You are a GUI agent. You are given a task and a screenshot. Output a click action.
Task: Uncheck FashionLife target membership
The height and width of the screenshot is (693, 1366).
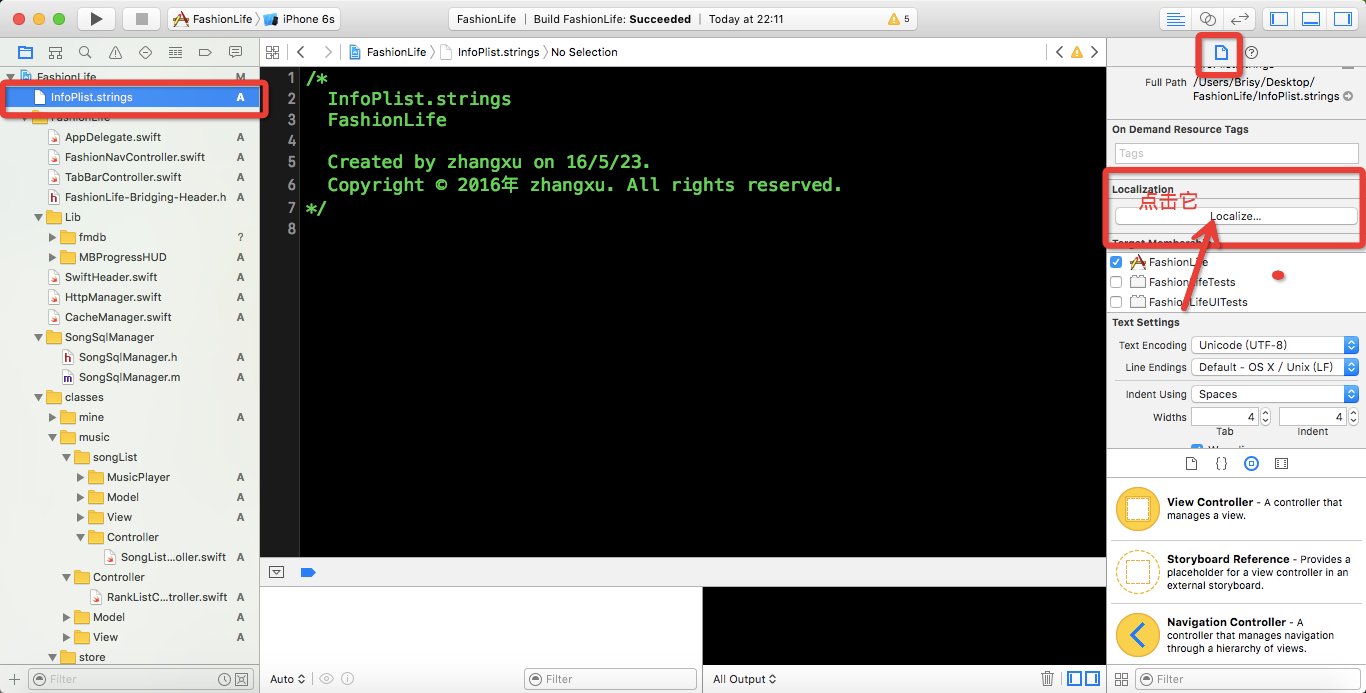(1116, 262)
